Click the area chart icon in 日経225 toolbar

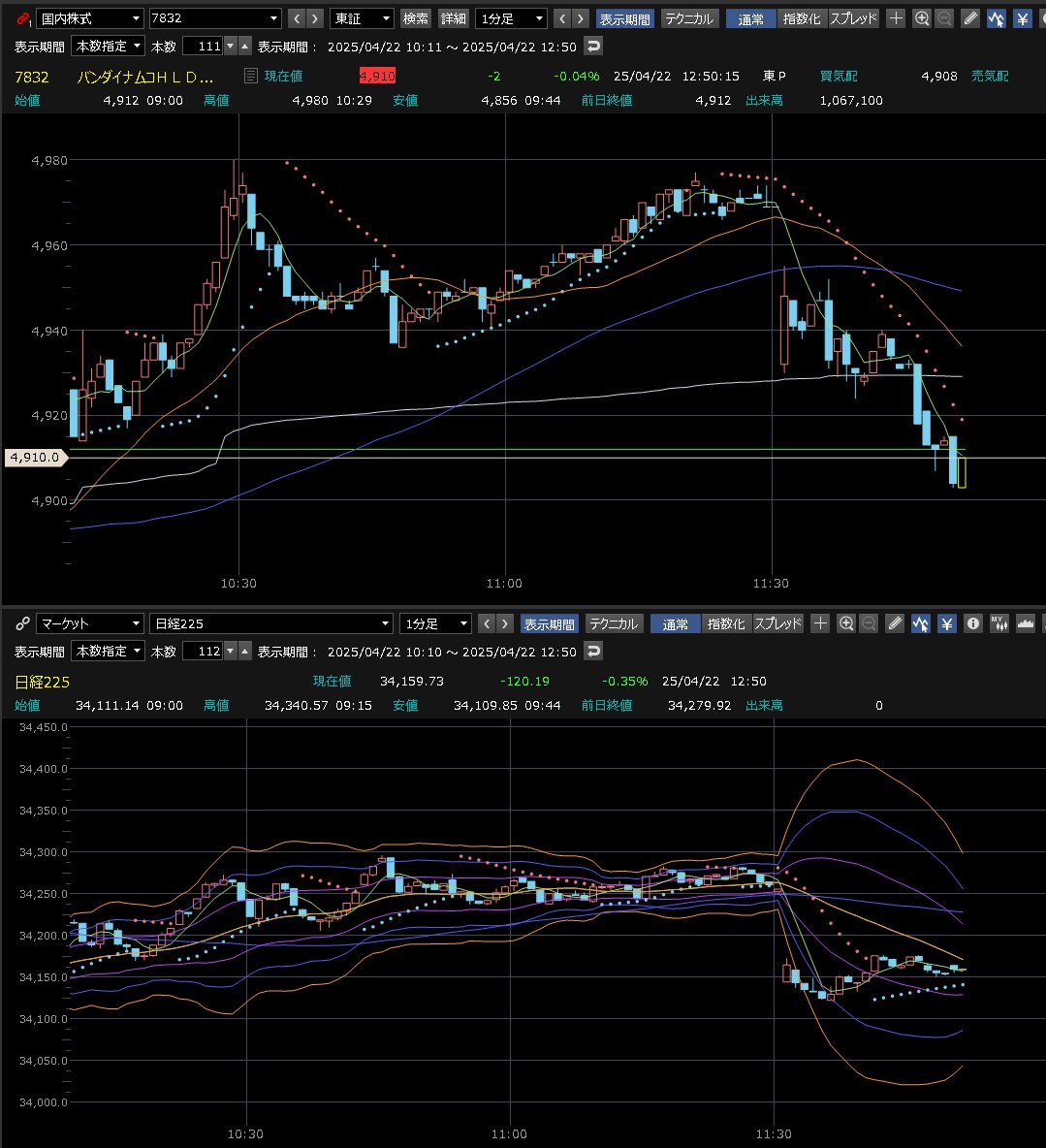[x=1026, y=623]
